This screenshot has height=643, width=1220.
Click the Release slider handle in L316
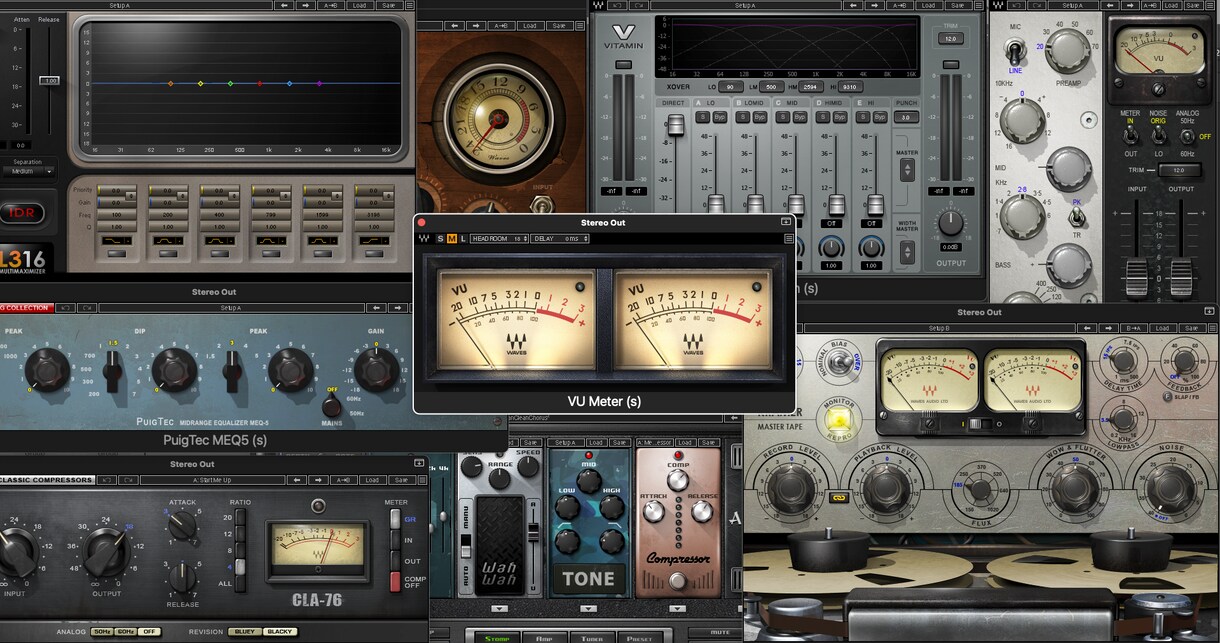pos(49,80)
